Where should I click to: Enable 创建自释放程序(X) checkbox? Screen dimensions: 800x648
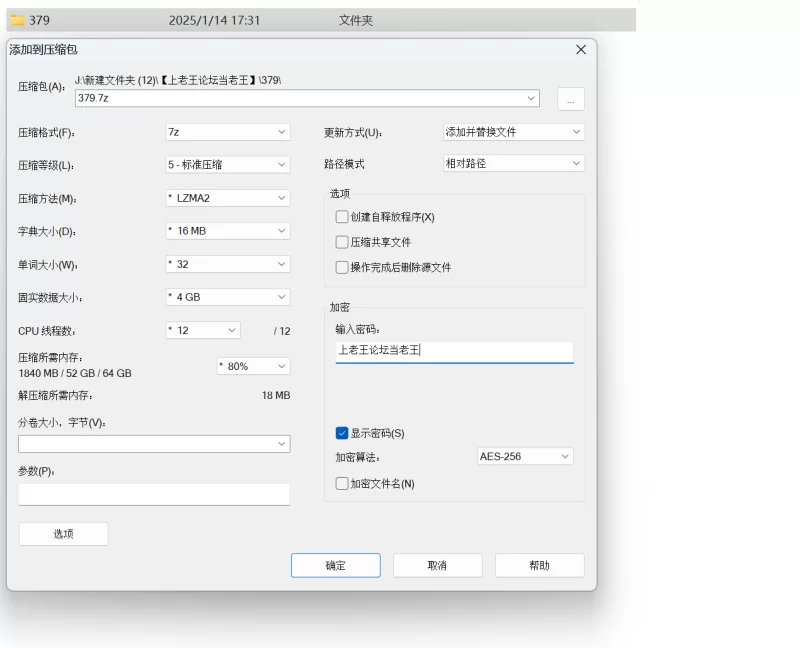point(342,217)
